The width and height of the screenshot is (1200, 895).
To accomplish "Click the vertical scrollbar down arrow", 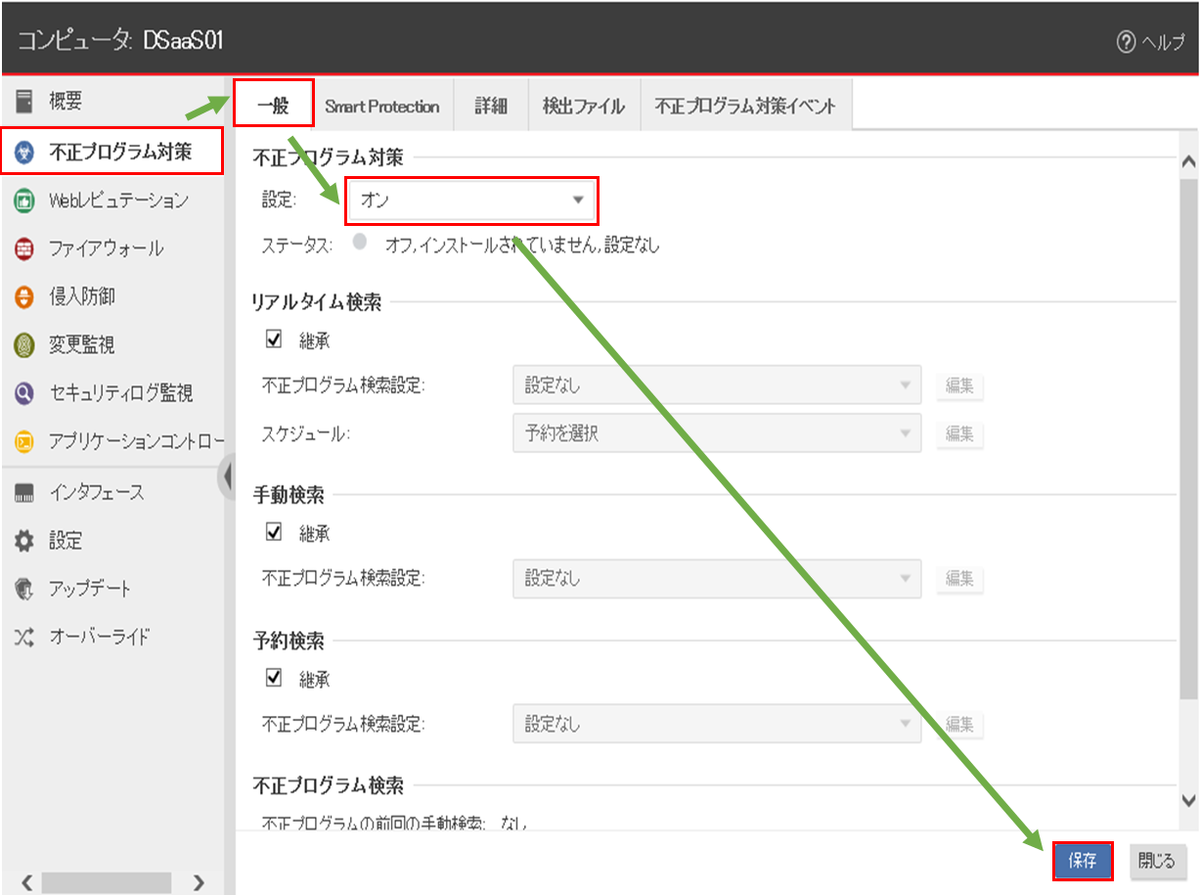I will click(1188, 799).
